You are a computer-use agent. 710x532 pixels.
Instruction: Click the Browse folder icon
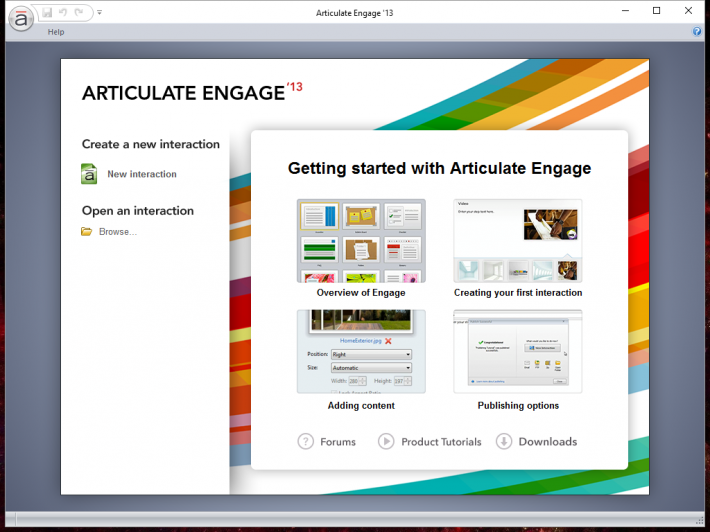coord(86,231)
